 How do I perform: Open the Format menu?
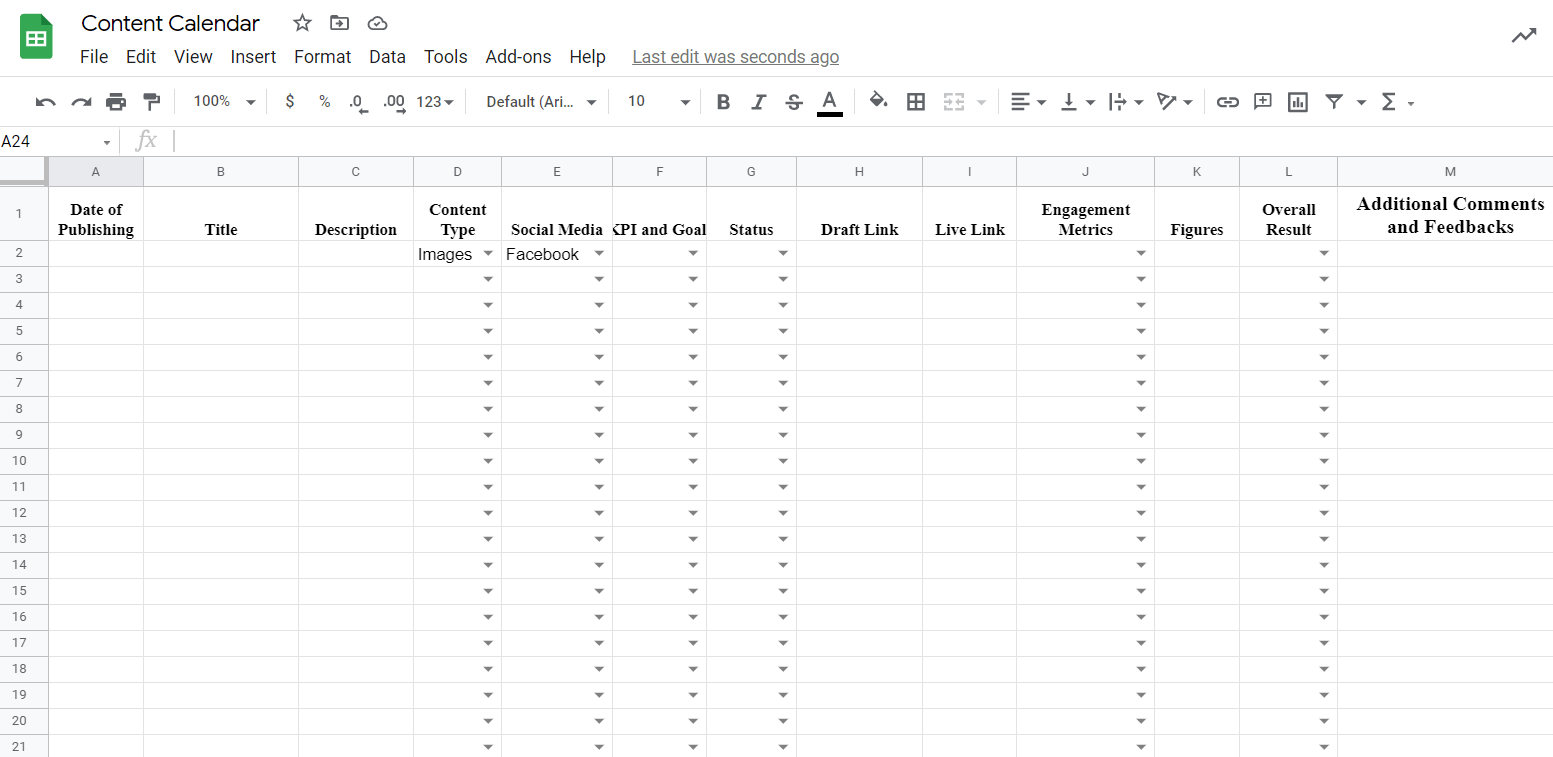pos(322,57)
